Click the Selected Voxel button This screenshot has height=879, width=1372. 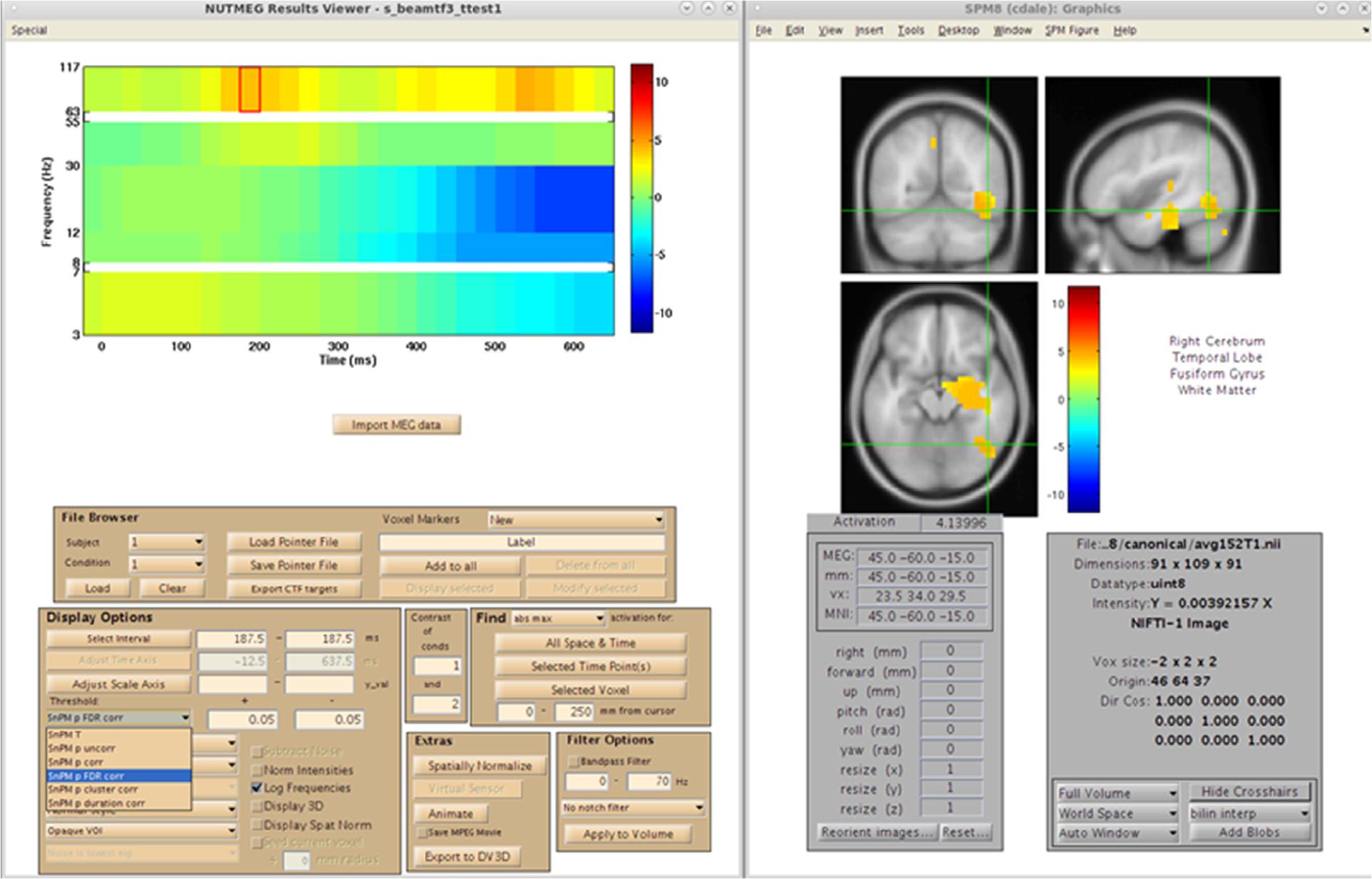pos(591,690)
